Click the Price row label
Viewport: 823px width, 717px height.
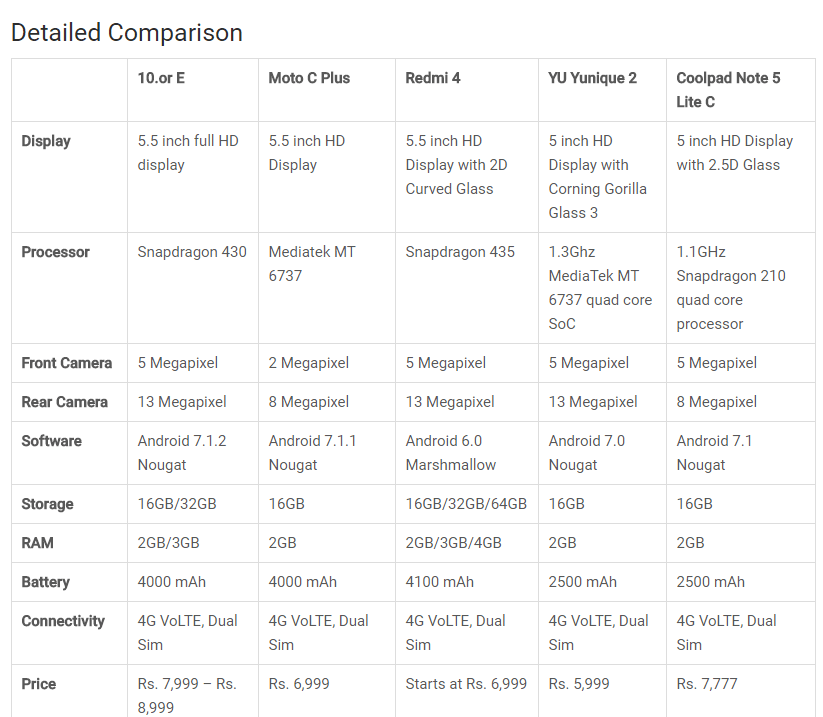click(38, 684)
